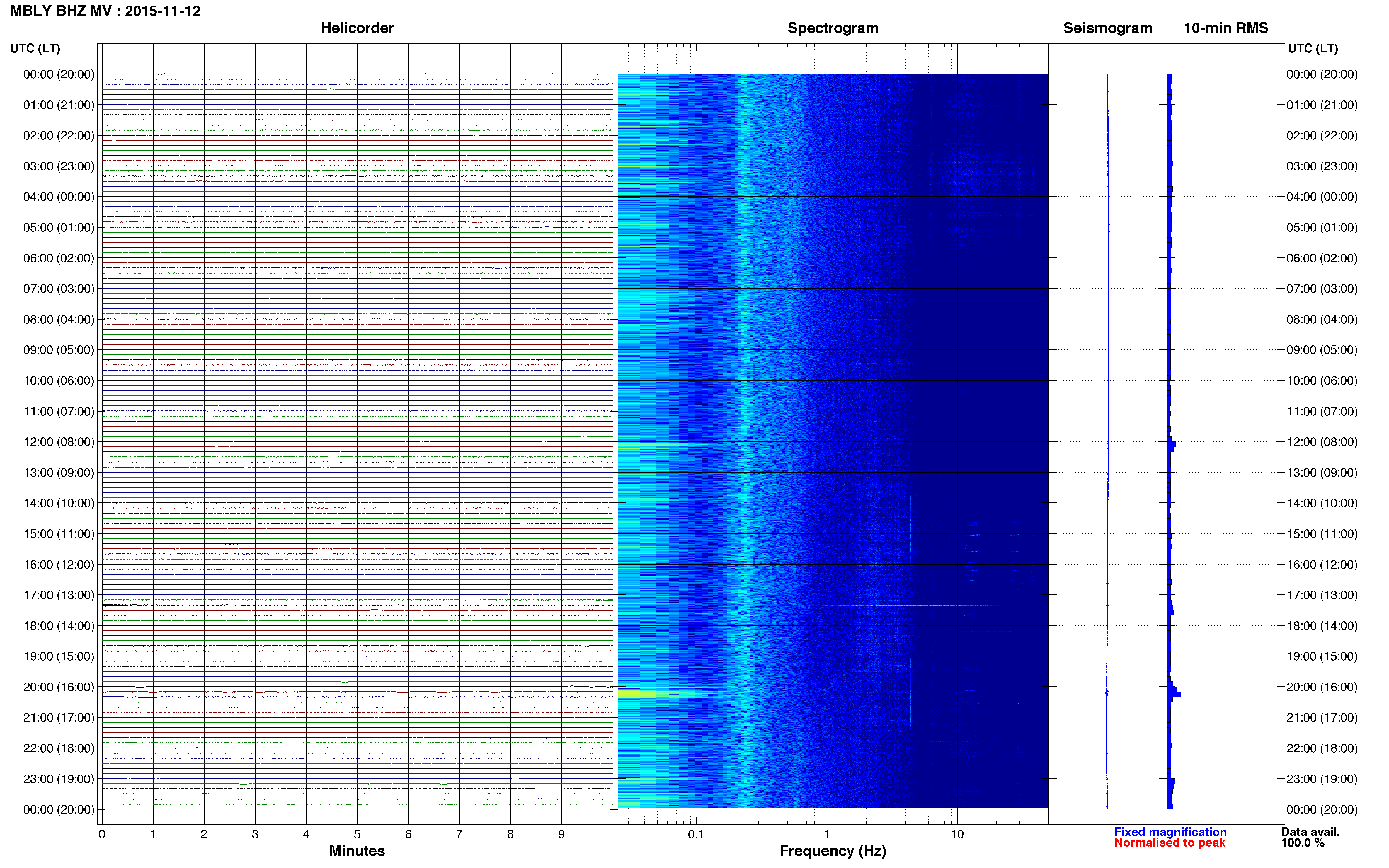Click "23:00 (19:00)" time label beside the Helicorder
Screen dimensions: 1389x868
(x=59, y=779)
